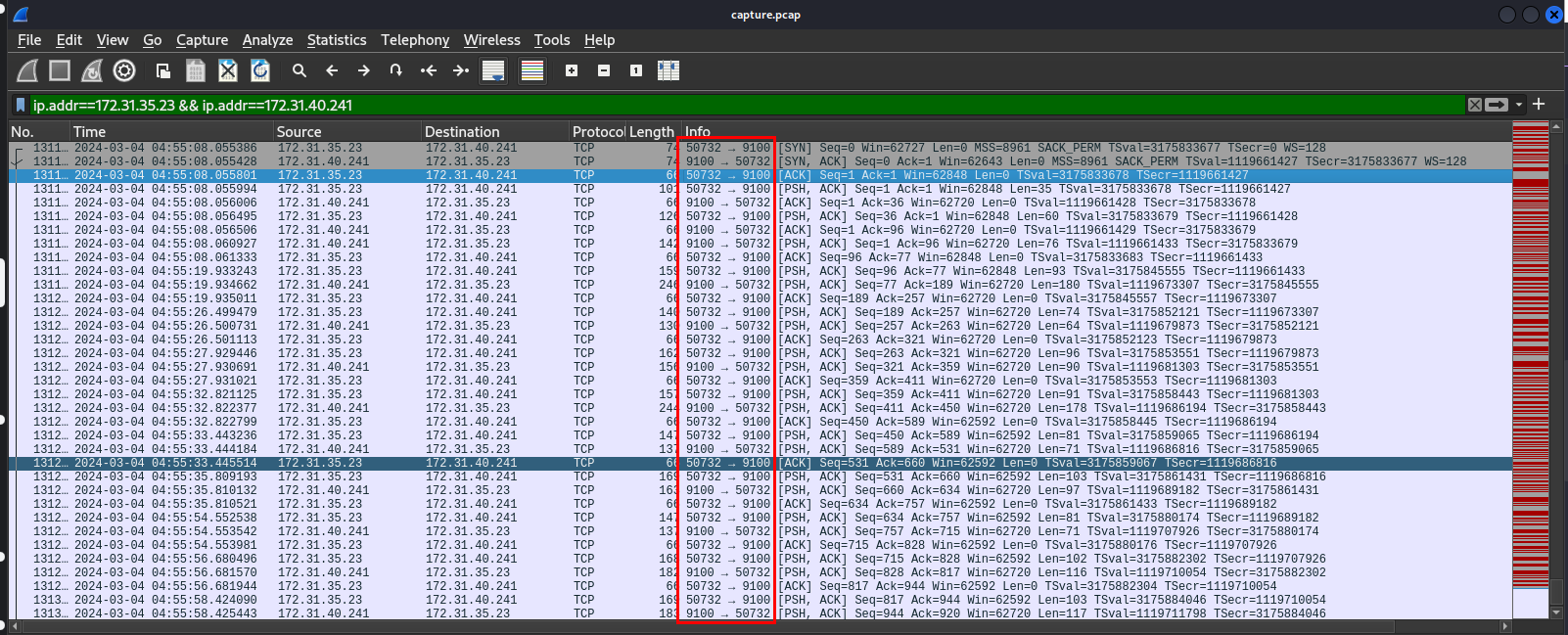The width and height of the screenshot is (1568, 635).
Task: Open the Analyze menu
Action: coord(267,40)
